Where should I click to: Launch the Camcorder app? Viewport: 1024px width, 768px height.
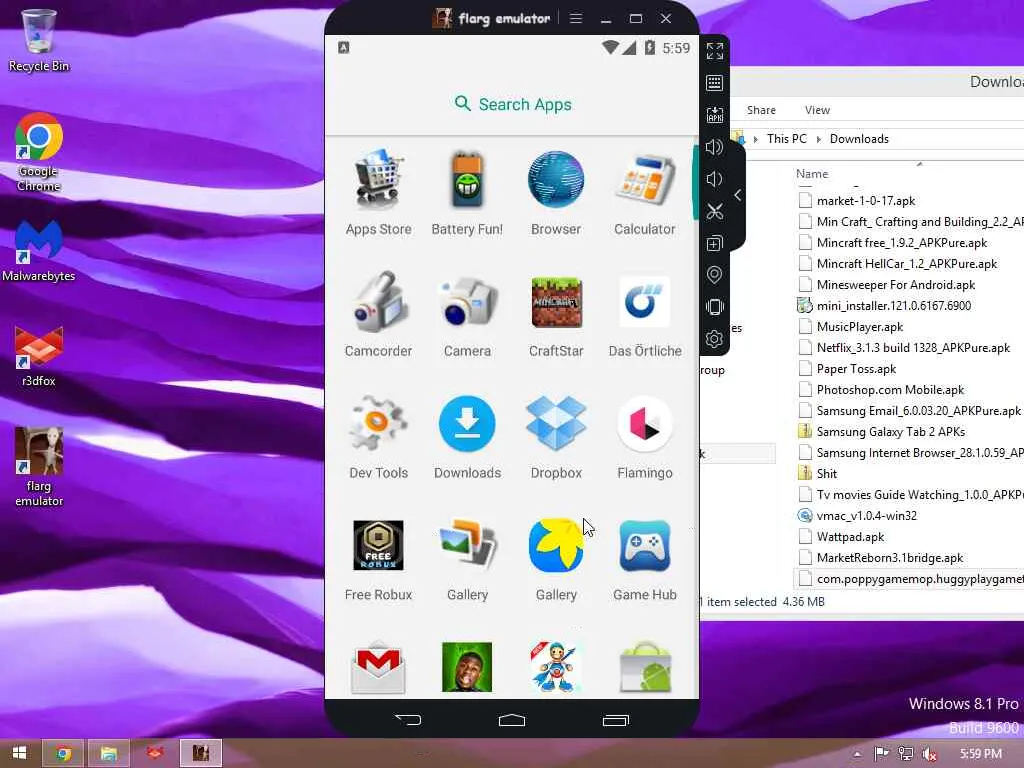[x=378, y=314]
